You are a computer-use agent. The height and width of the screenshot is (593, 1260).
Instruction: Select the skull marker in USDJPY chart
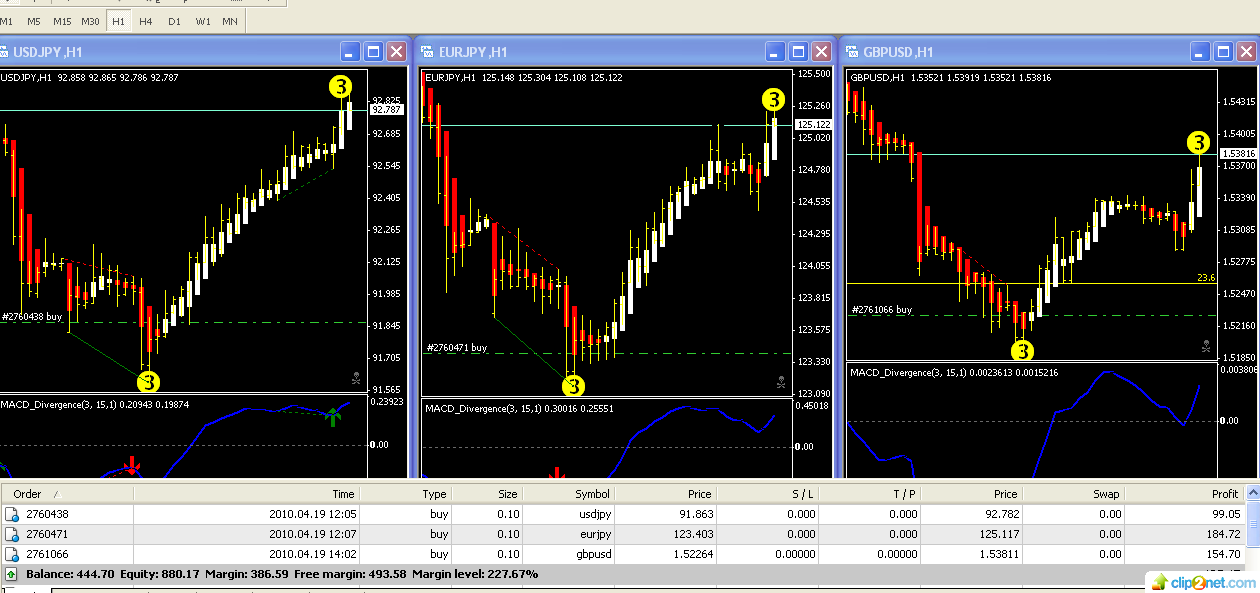coord(356,378)
